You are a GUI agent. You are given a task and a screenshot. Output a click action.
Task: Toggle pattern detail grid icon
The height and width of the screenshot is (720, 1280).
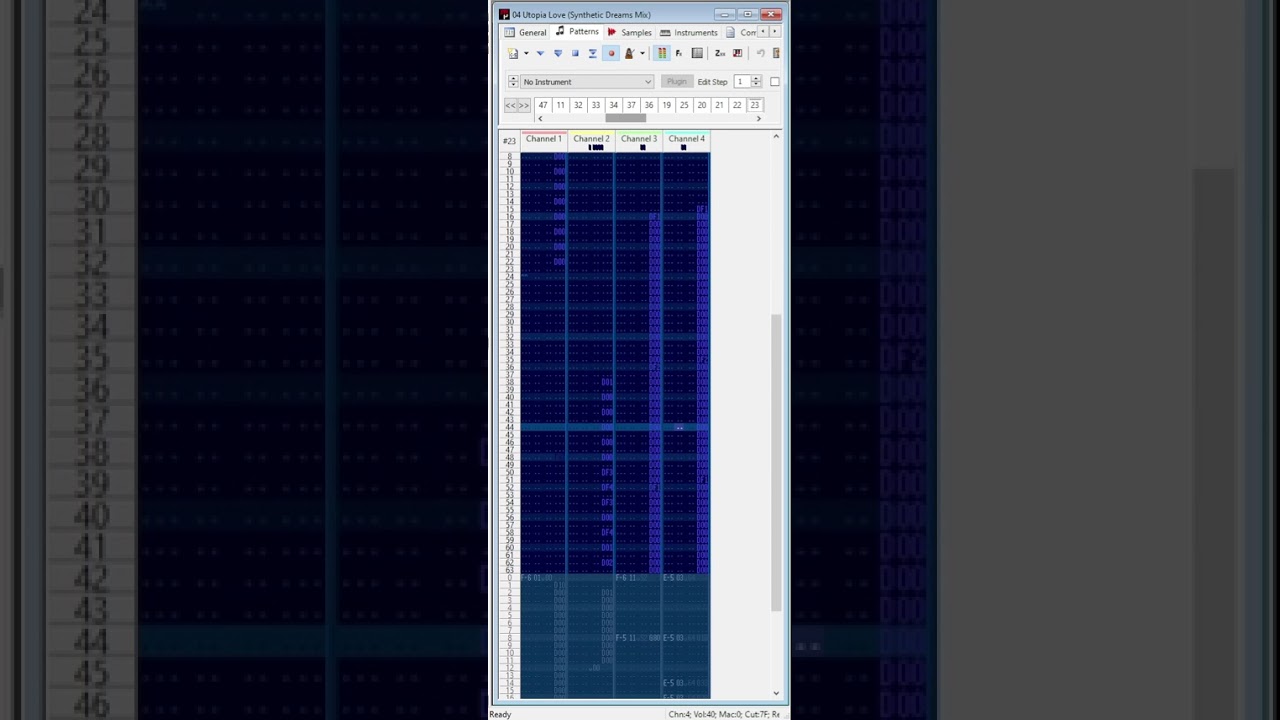(x=697, y=53)
